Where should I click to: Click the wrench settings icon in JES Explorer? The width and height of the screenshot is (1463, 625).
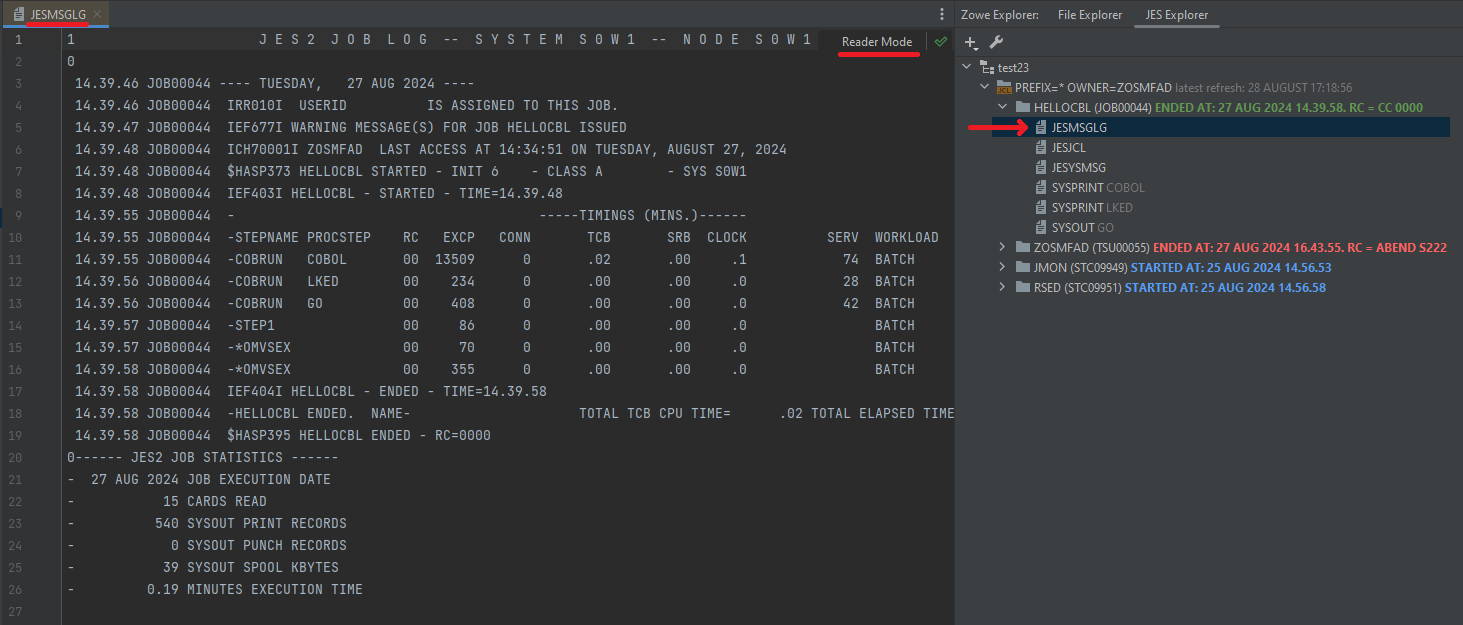(996, 43)
